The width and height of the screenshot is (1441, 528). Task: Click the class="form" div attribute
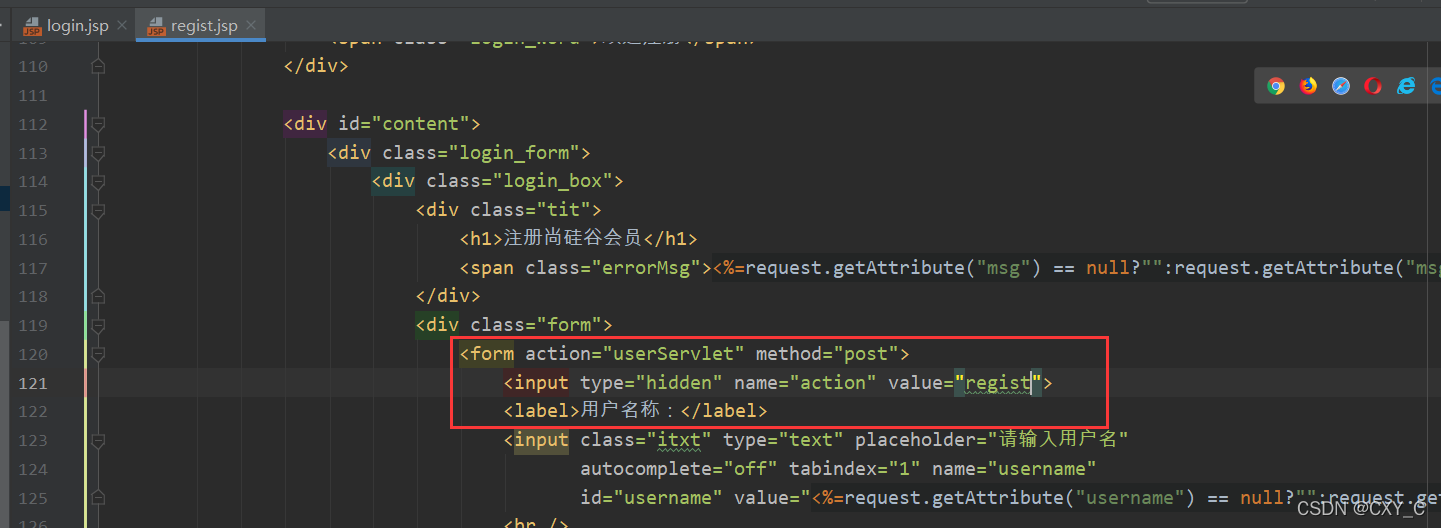[536, 325]
